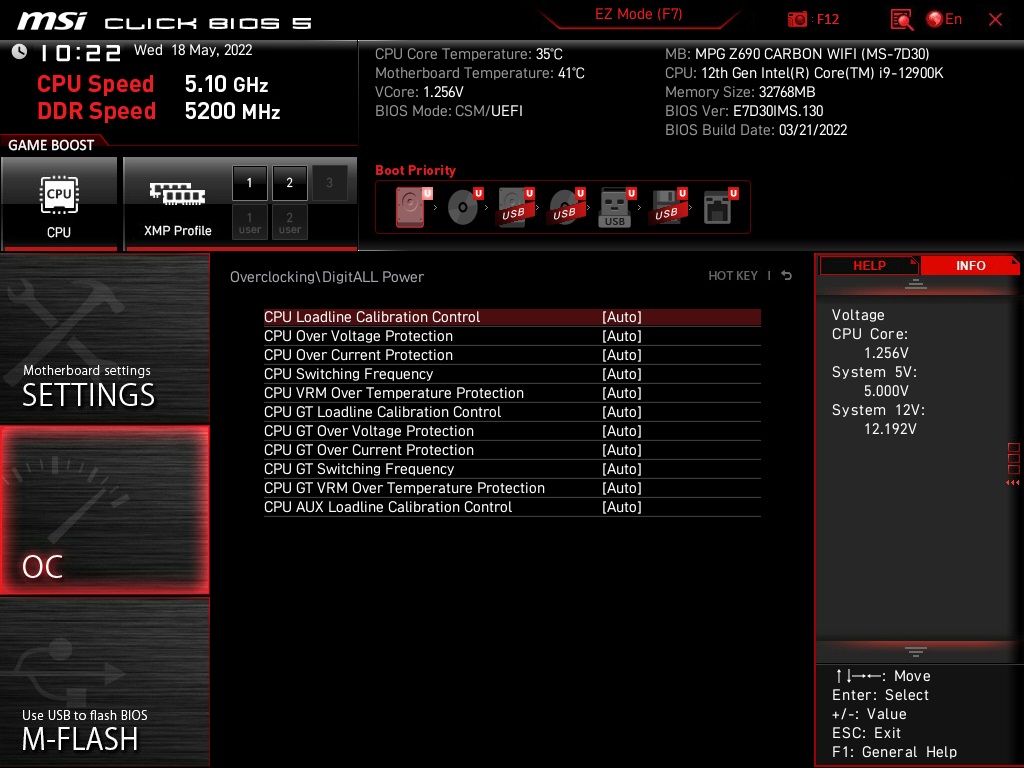Image resolution: width=1024 pixels, height=768 pixels.
Task: Close the BIOS with the X icon
Action: 995,20
